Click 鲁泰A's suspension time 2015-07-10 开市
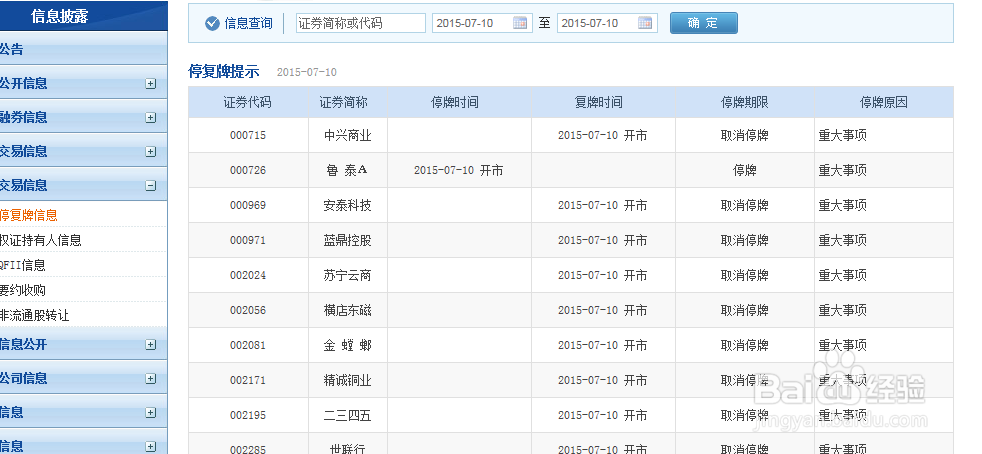This screenshot has width=982, height=454. [x=458, y=170]
